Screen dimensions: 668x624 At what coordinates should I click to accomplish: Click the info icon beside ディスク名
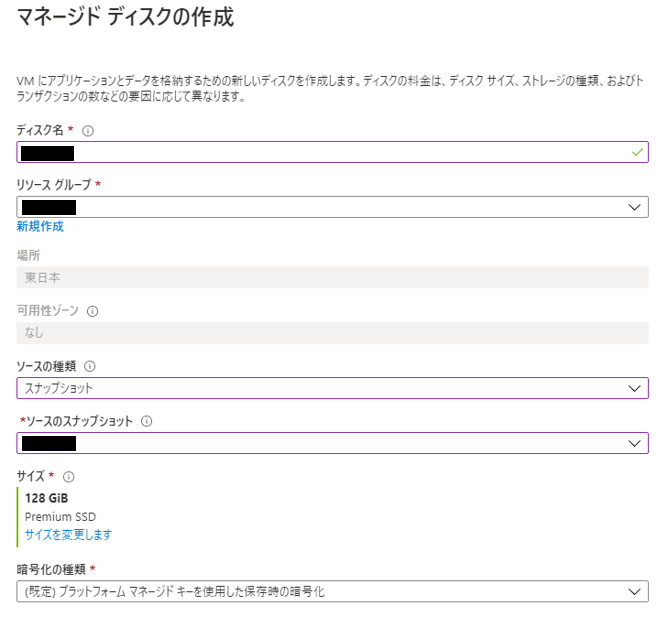click(x=88, y=131)
